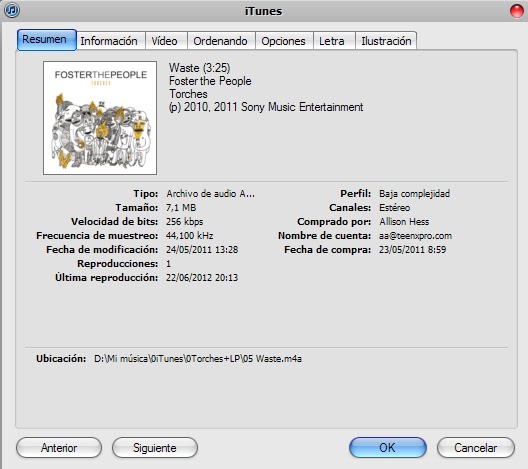Click the 'Reproducciones:' label
The width and height of the screenshot is (528, 469).
point(118,264)
